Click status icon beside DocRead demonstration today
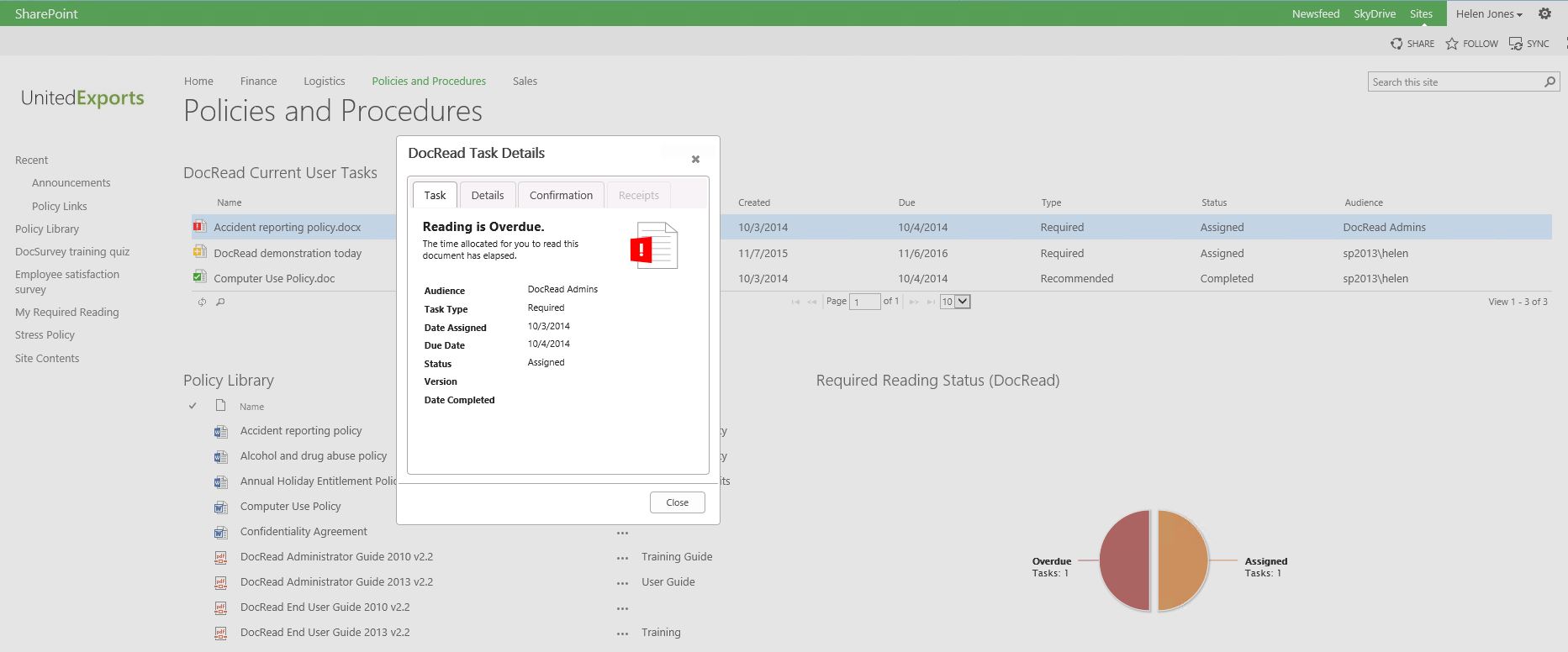This screenshot has height=652, width=1568. point(199,252)
